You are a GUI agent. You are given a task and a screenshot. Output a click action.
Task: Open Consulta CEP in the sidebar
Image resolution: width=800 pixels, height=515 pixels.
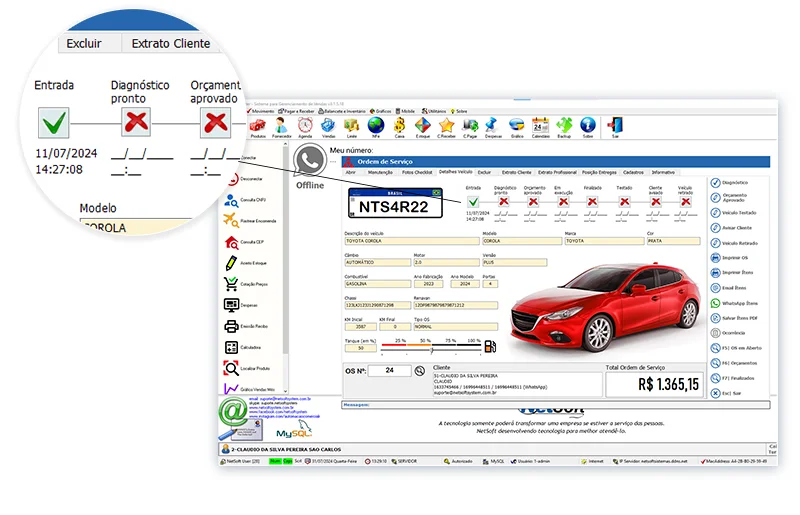244,242
